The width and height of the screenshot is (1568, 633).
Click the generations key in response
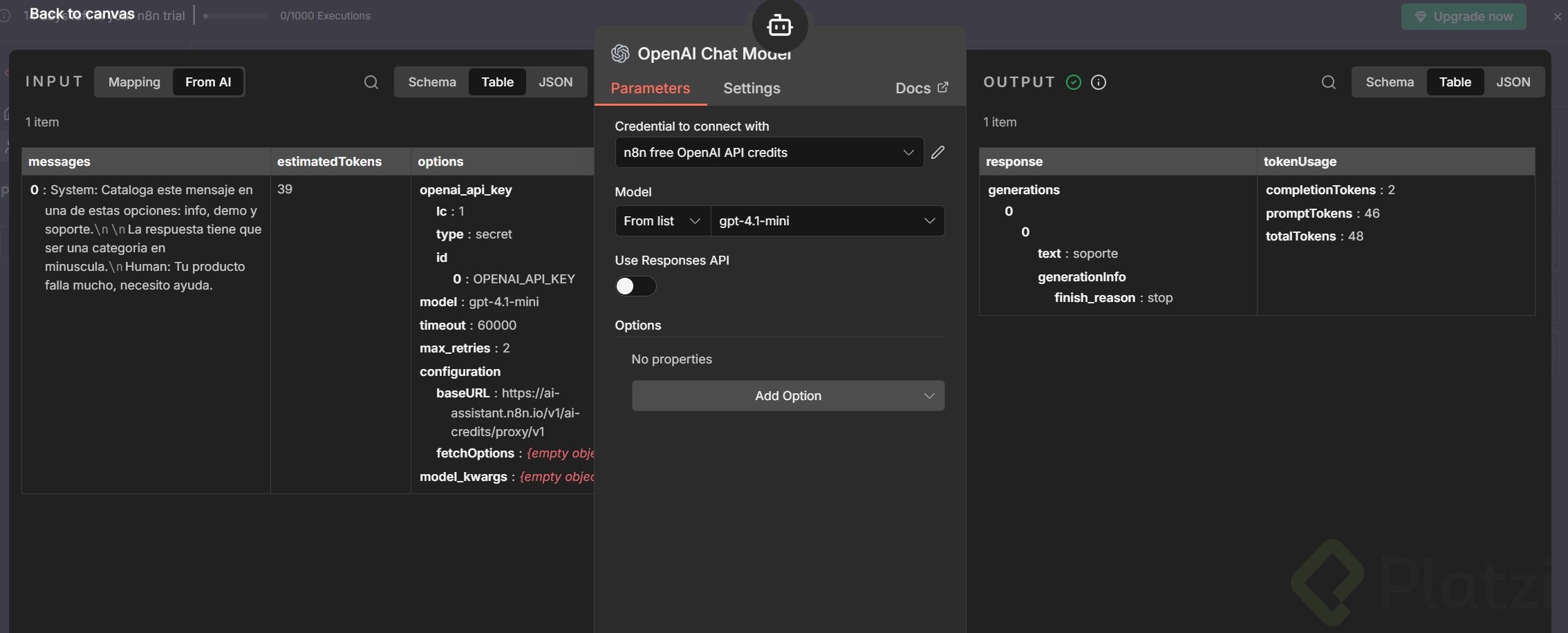tap(1023, 190)
